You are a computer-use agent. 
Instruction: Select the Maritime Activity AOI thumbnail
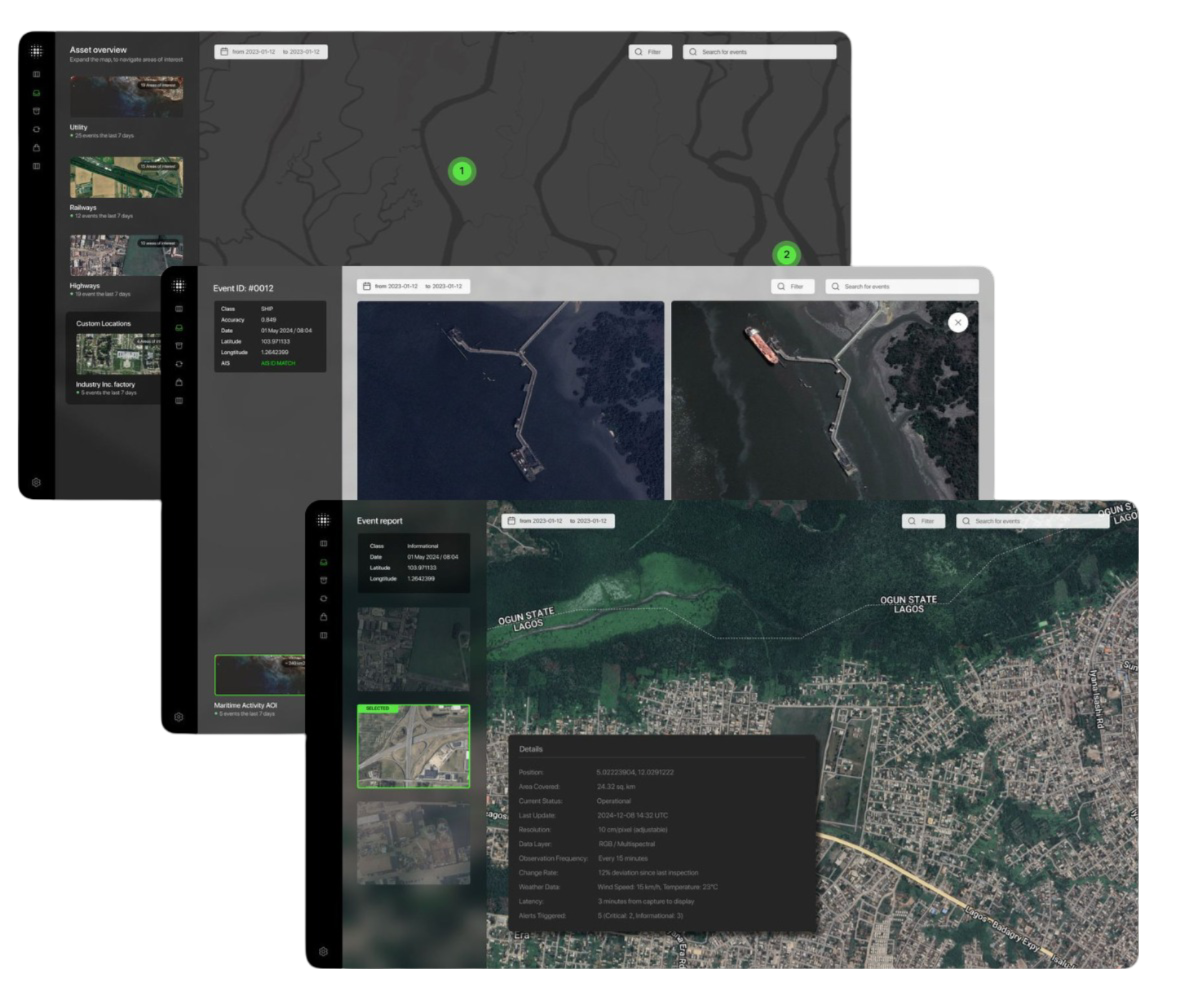pos(259,675)
